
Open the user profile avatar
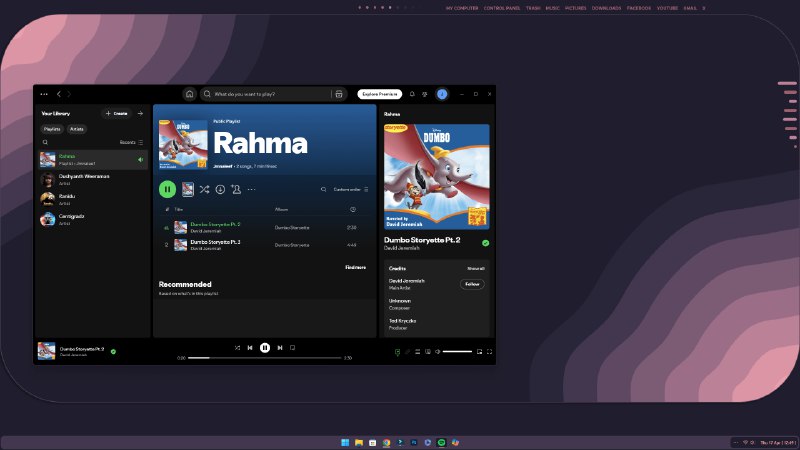[442, 94]
